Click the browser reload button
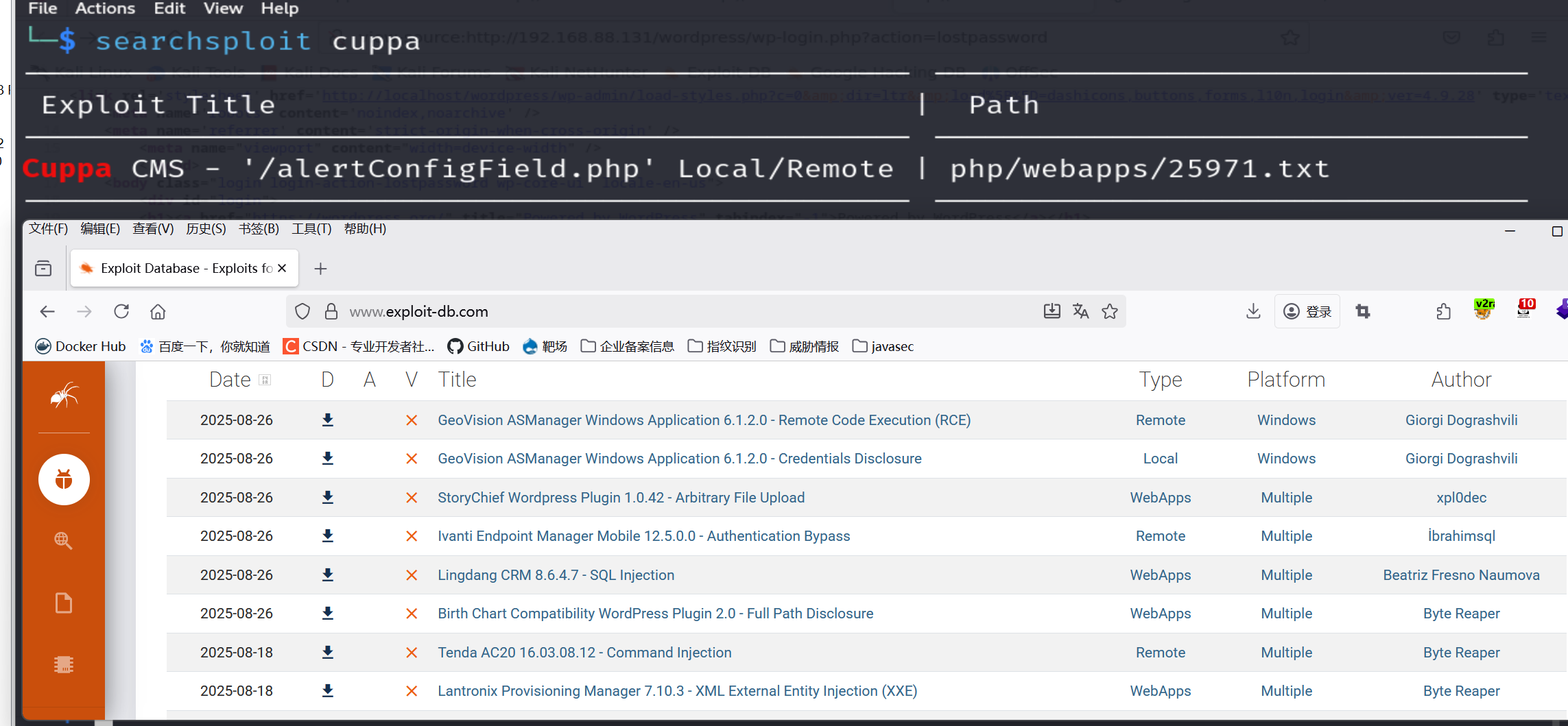 coord(121,312)
